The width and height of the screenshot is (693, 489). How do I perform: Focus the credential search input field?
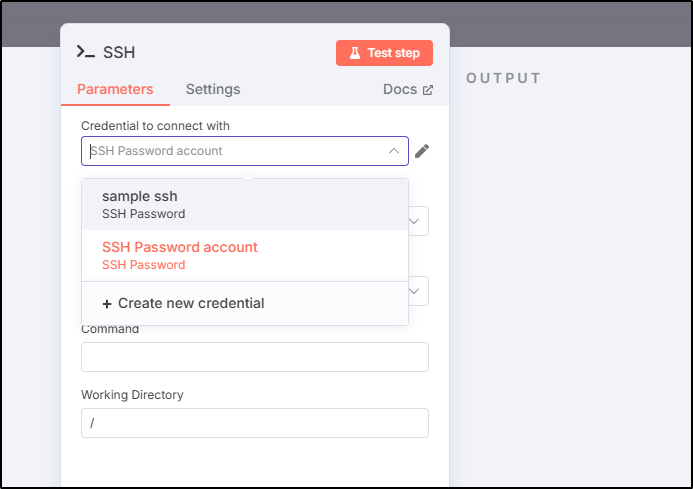[x=238, y=151]
